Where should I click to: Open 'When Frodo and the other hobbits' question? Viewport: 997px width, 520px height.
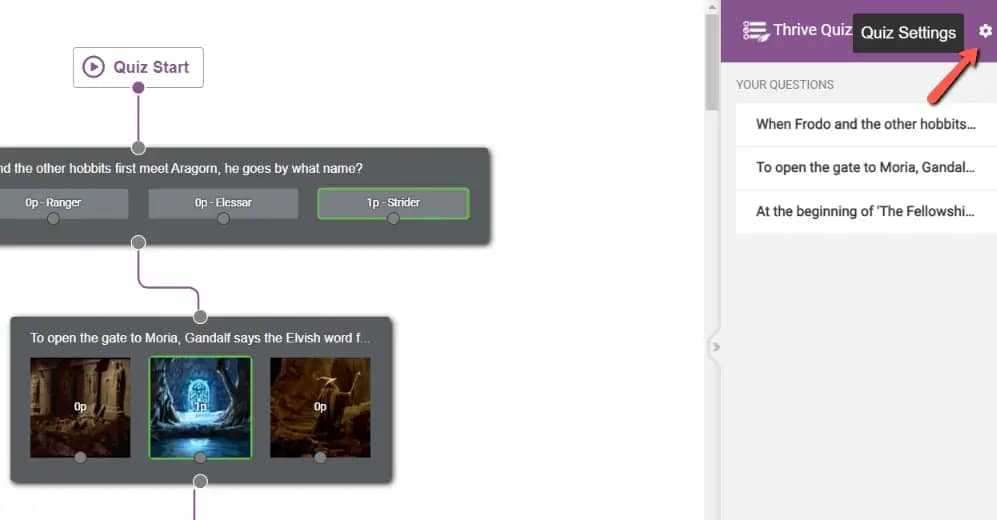click(x=865, y=124)
